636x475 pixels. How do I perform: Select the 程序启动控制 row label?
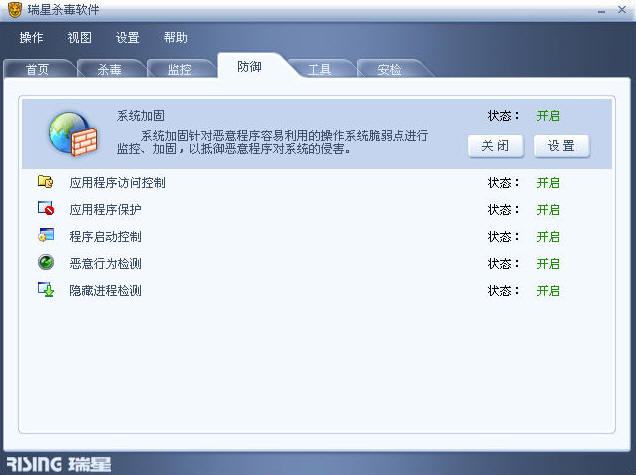[105, 236]
